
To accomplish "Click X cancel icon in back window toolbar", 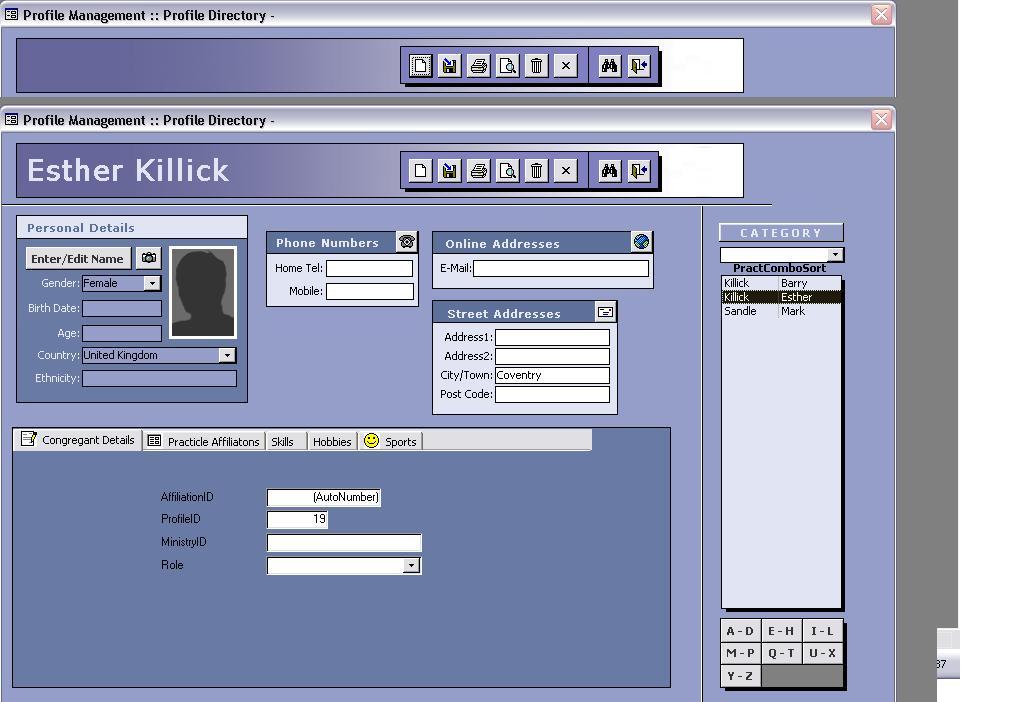I will (566, 66).
